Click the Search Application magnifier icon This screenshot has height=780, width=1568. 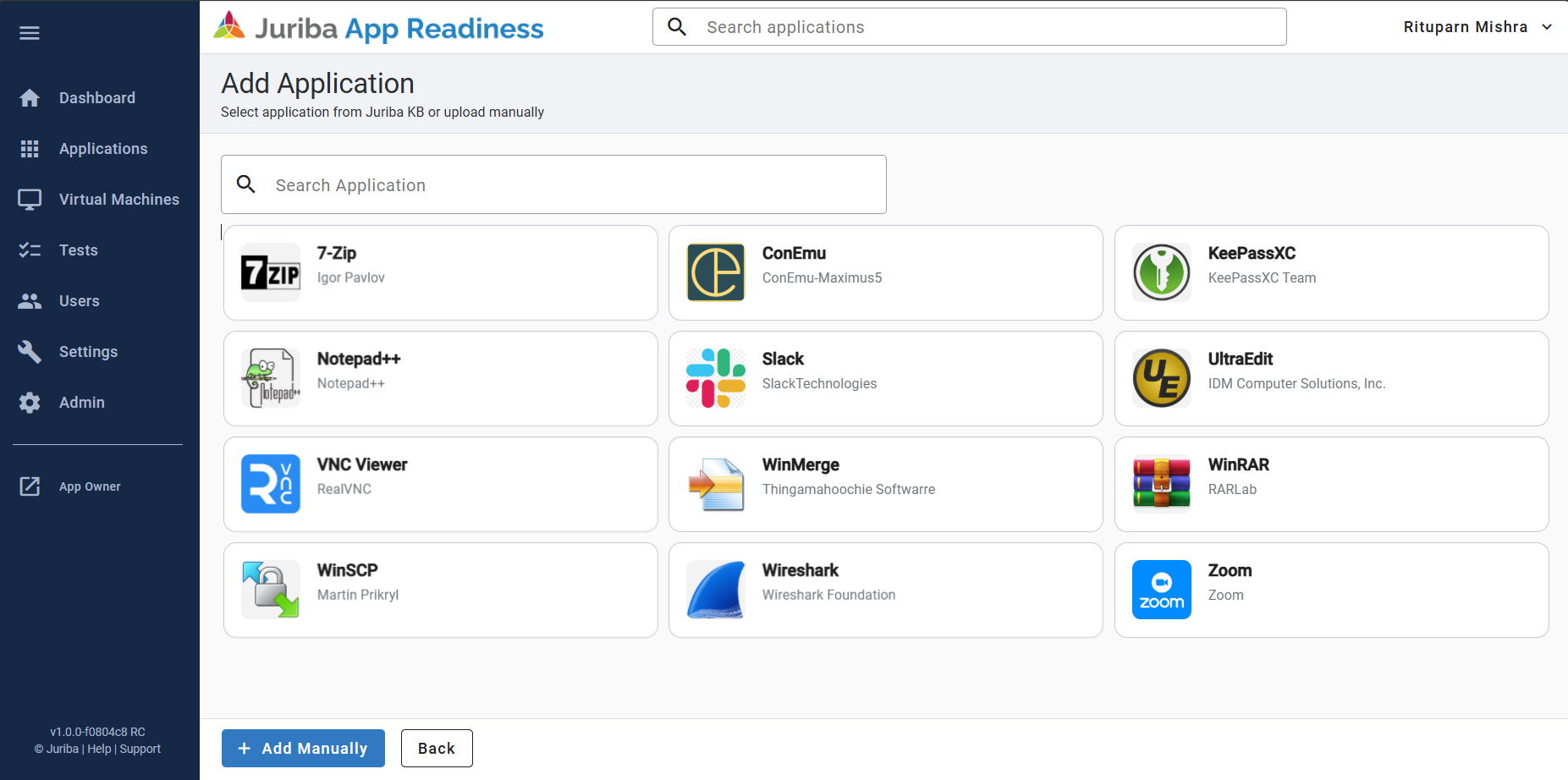point(246,184)
